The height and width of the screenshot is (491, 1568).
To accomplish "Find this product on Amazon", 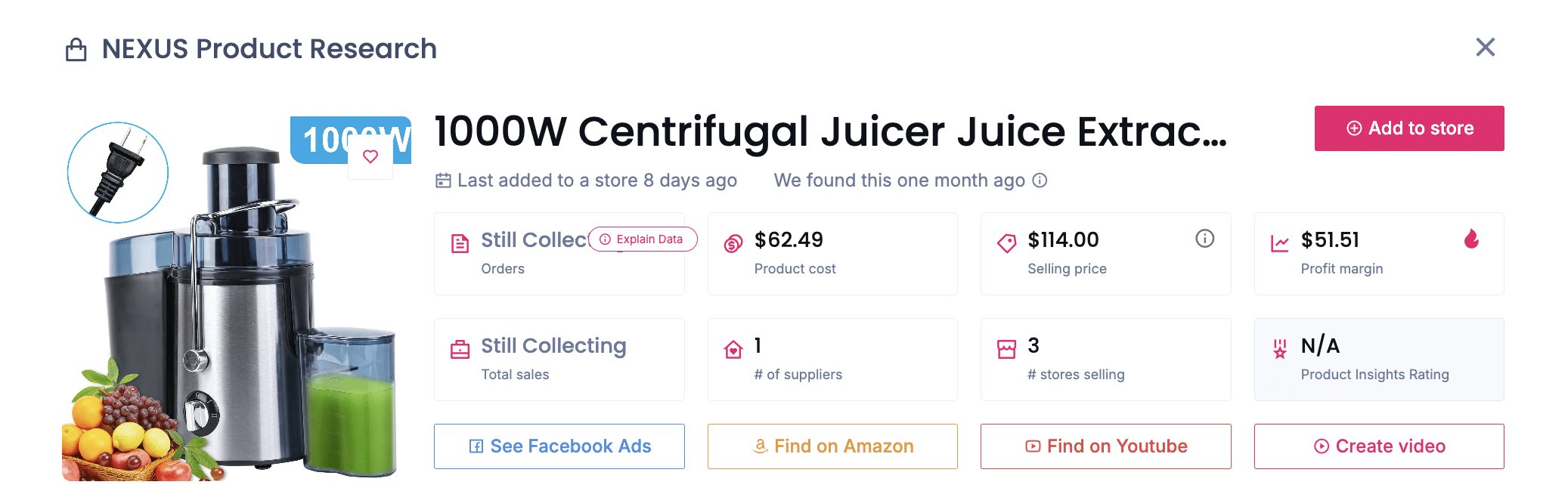I will [x=832, y=446].
